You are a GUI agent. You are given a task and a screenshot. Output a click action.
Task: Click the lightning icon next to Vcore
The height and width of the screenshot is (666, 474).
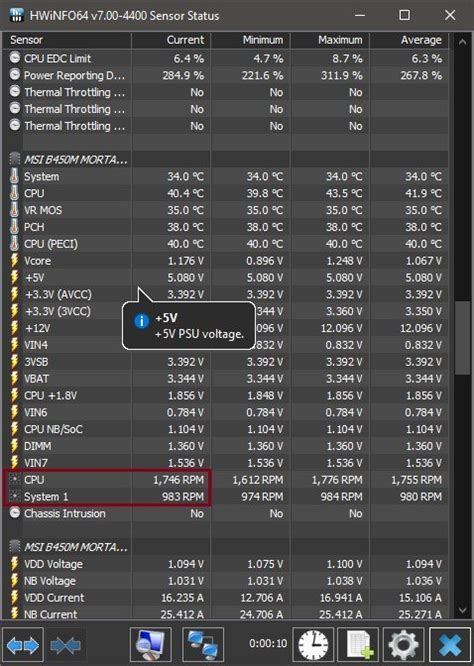point(14,260)
